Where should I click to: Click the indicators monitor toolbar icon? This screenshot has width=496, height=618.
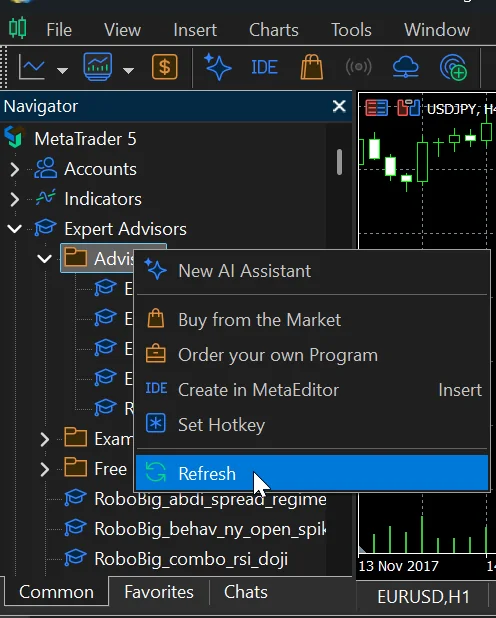click(x=97, y=67)
